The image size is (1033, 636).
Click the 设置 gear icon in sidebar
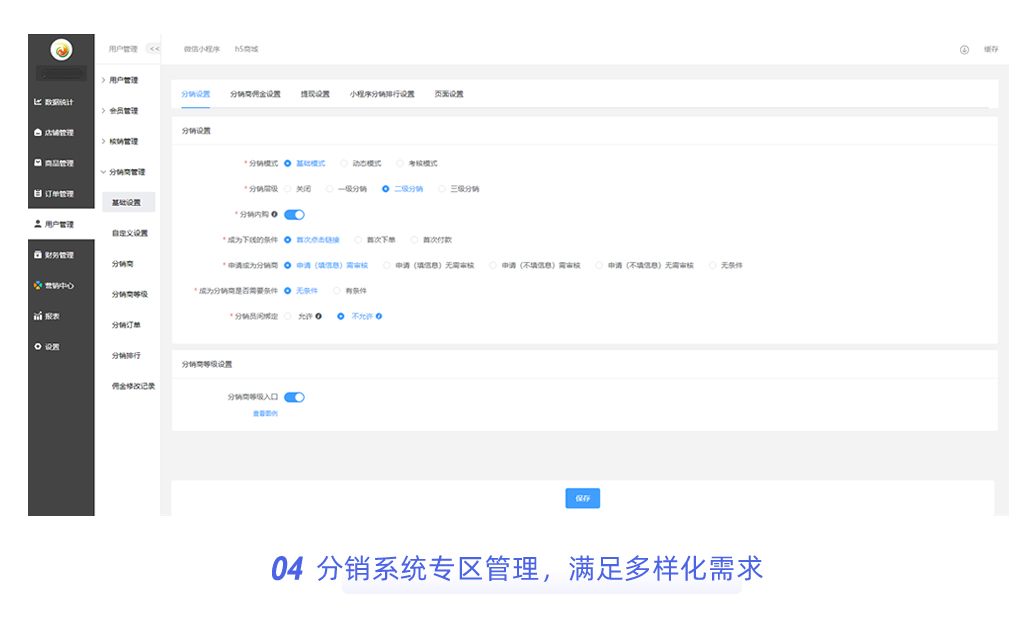click(38, 347)
